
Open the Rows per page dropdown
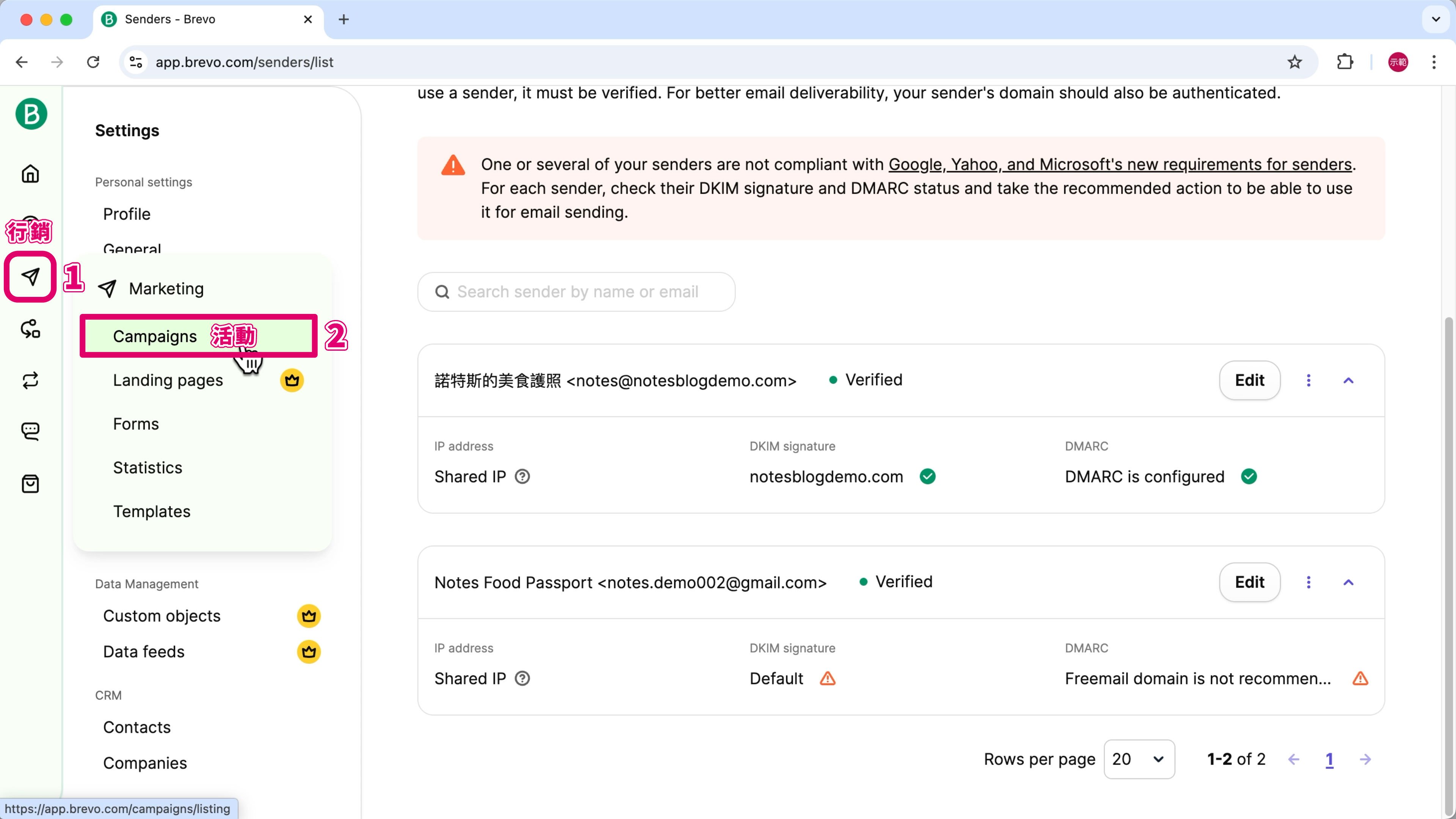(1139, 759)
